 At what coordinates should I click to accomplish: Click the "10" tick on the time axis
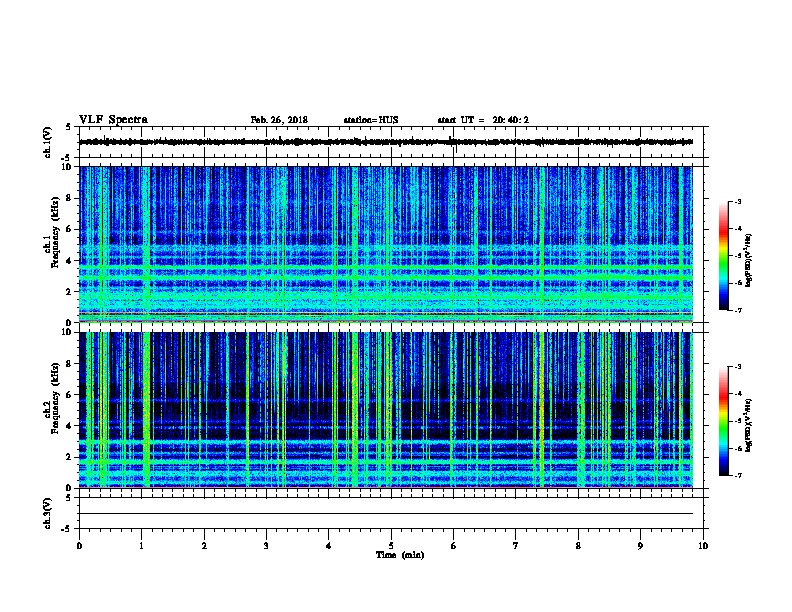point(703,545)
